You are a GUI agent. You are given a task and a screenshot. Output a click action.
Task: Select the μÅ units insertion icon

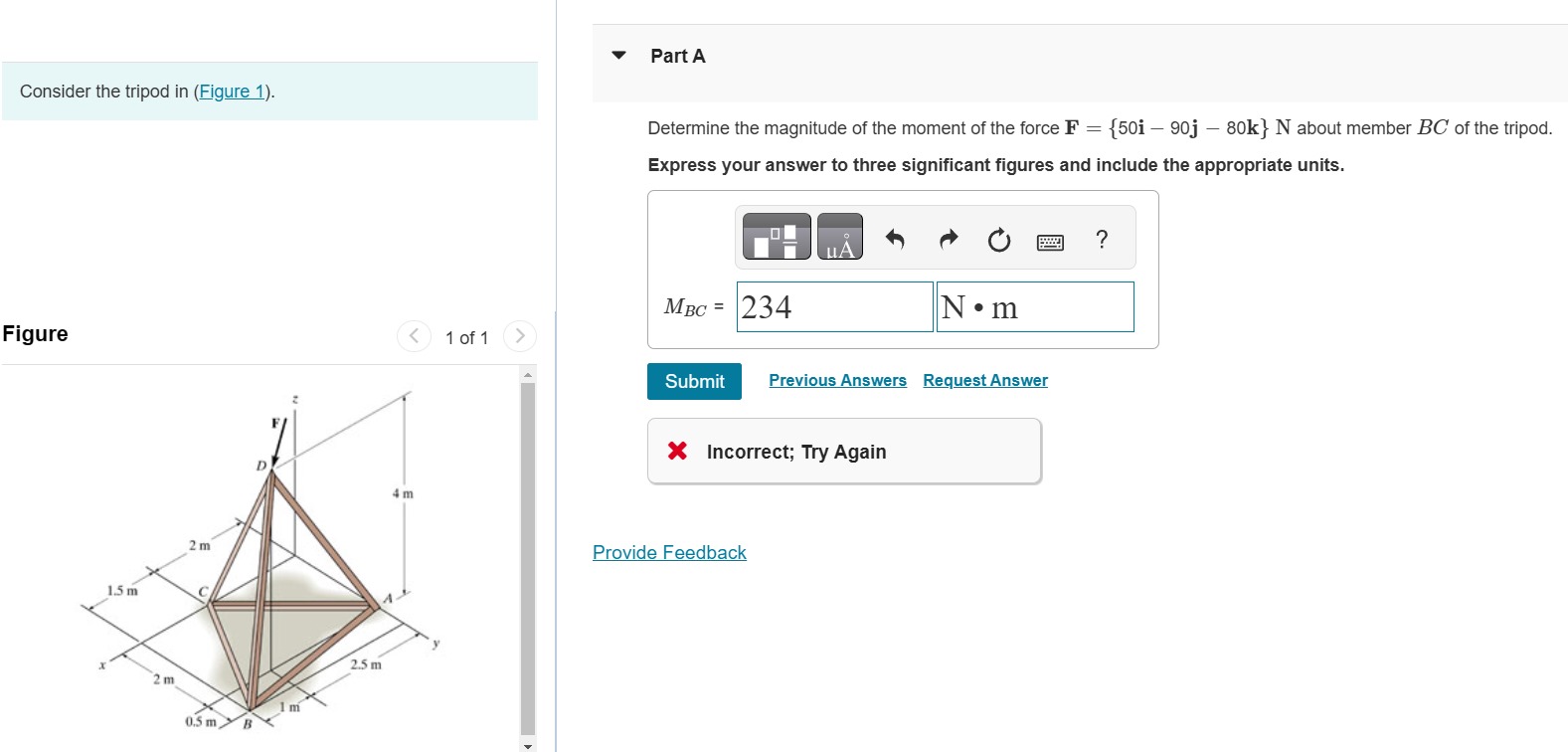[838, 237]
